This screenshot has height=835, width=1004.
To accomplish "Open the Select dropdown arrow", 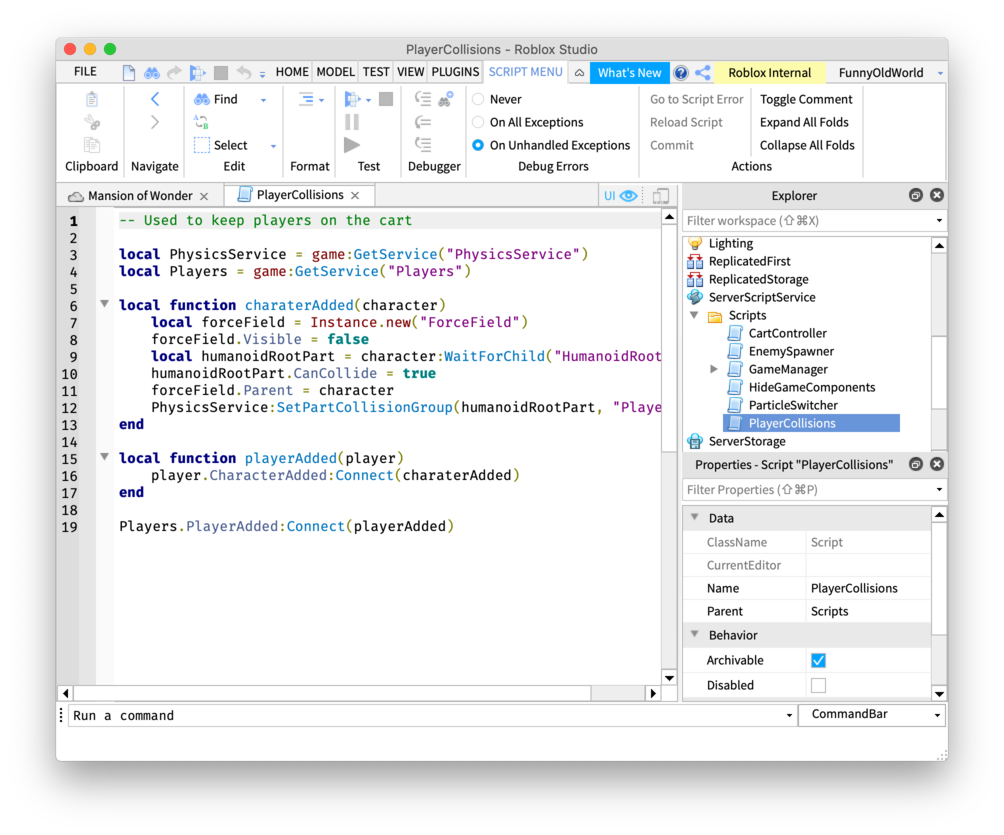I will click(x=273, y=147).
